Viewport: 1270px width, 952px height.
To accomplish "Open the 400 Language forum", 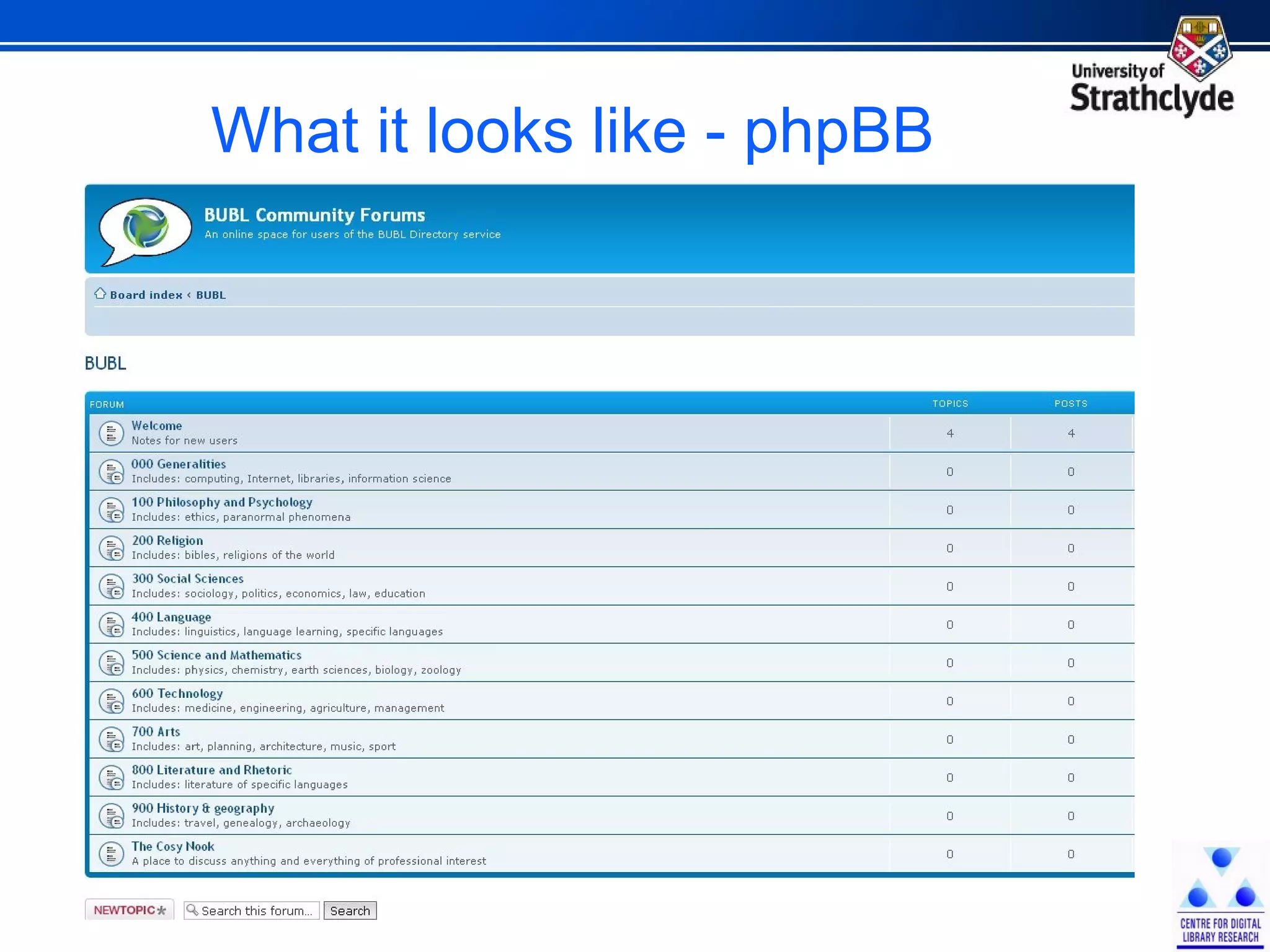I will 171,617.
